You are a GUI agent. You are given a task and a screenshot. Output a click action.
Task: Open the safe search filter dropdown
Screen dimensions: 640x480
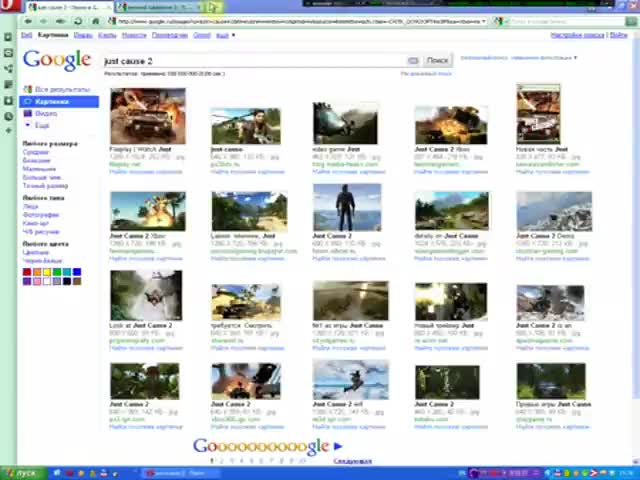click(x=546, y=58)
